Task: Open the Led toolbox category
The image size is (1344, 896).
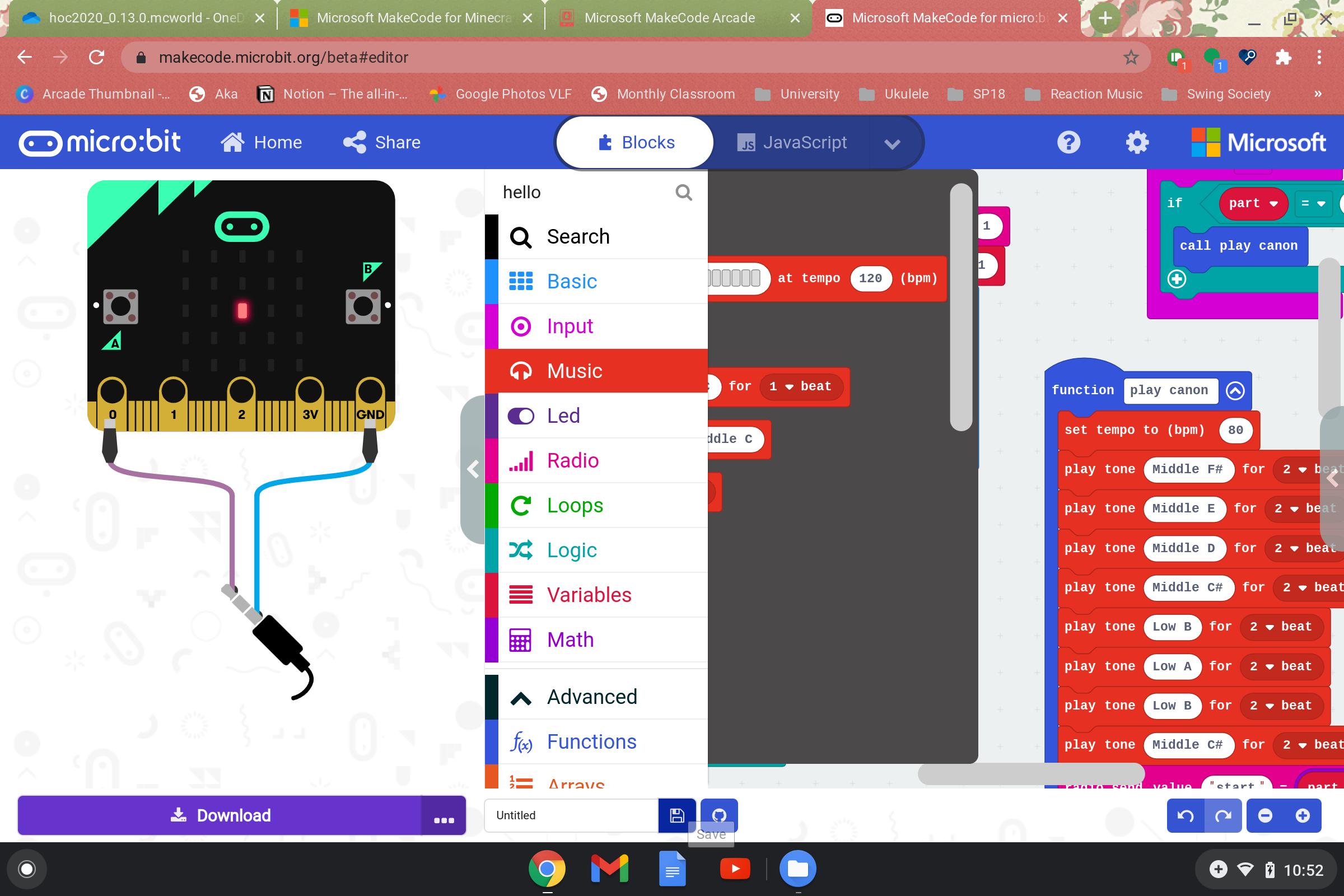Action: pyautogui.click(x=596, y=416)
